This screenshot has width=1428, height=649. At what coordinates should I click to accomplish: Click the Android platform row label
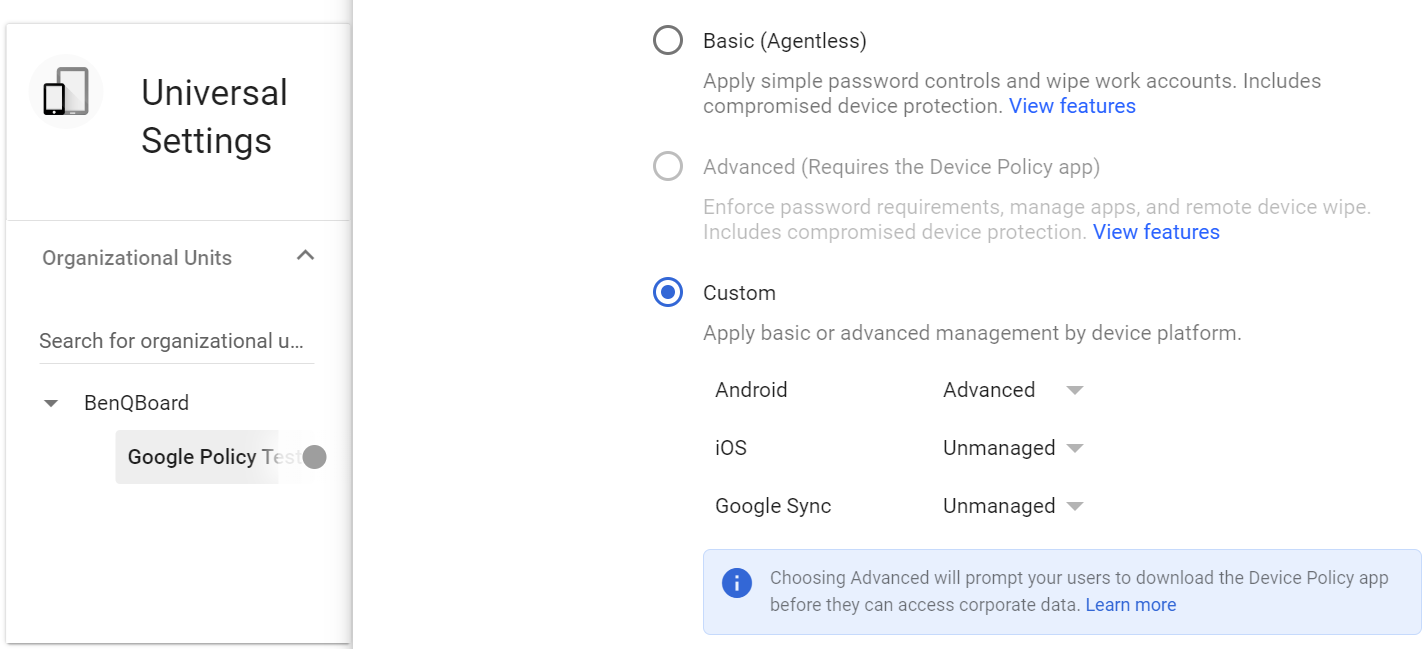(x=751, y=390)
